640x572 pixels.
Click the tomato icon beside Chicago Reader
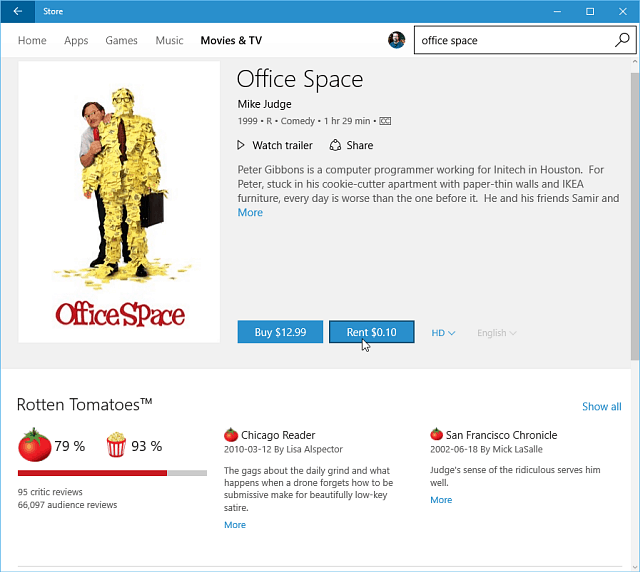(231, 434)
